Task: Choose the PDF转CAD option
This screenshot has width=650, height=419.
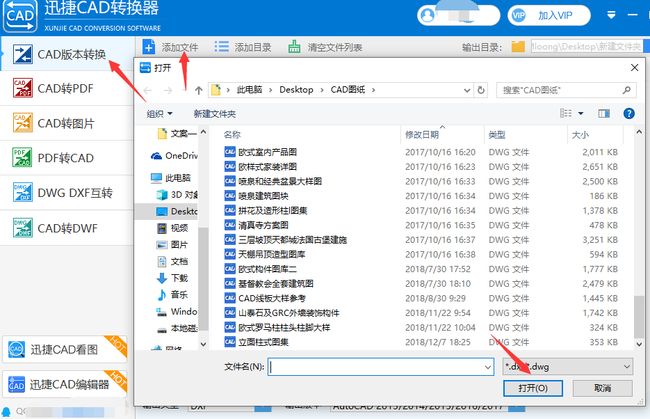Action: click(x=66, y=158)
